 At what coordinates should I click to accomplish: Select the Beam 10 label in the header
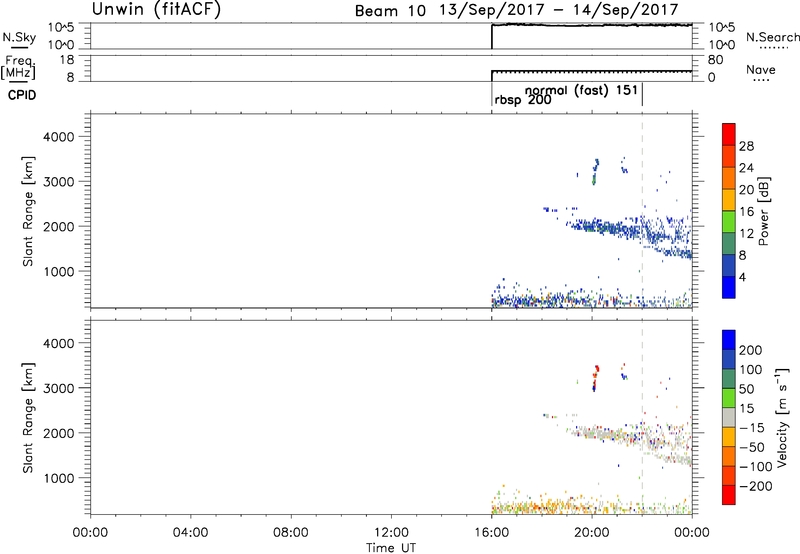tap(390, 11)
